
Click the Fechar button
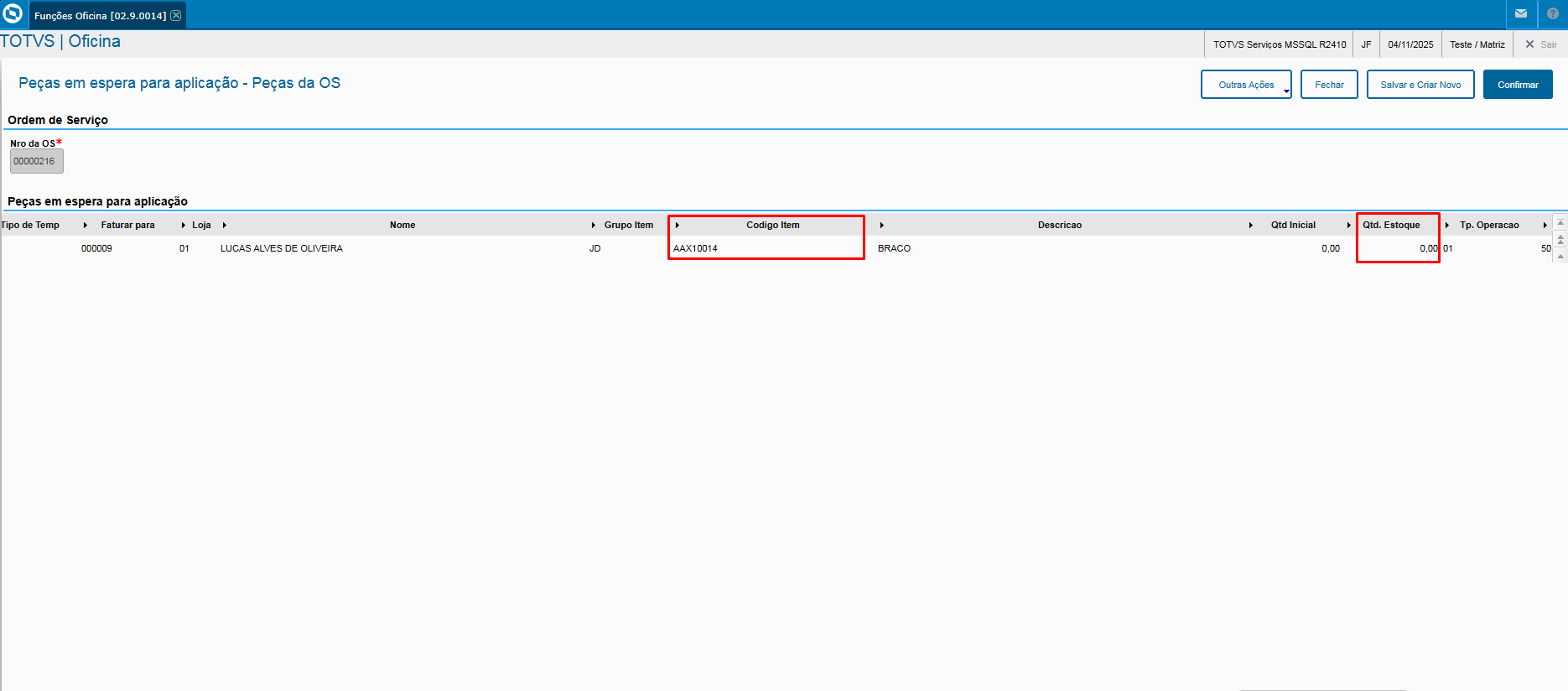click(x=1329, y=85)
